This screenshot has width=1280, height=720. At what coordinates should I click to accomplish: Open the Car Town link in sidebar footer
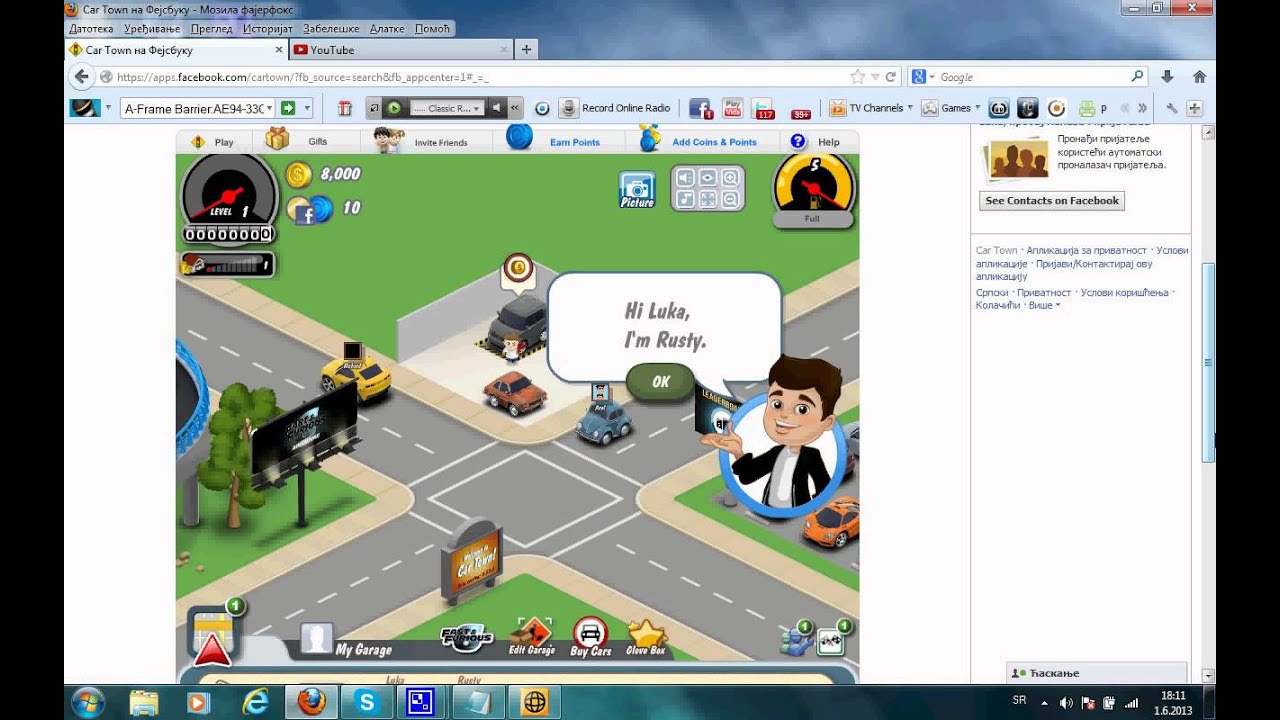996,251
